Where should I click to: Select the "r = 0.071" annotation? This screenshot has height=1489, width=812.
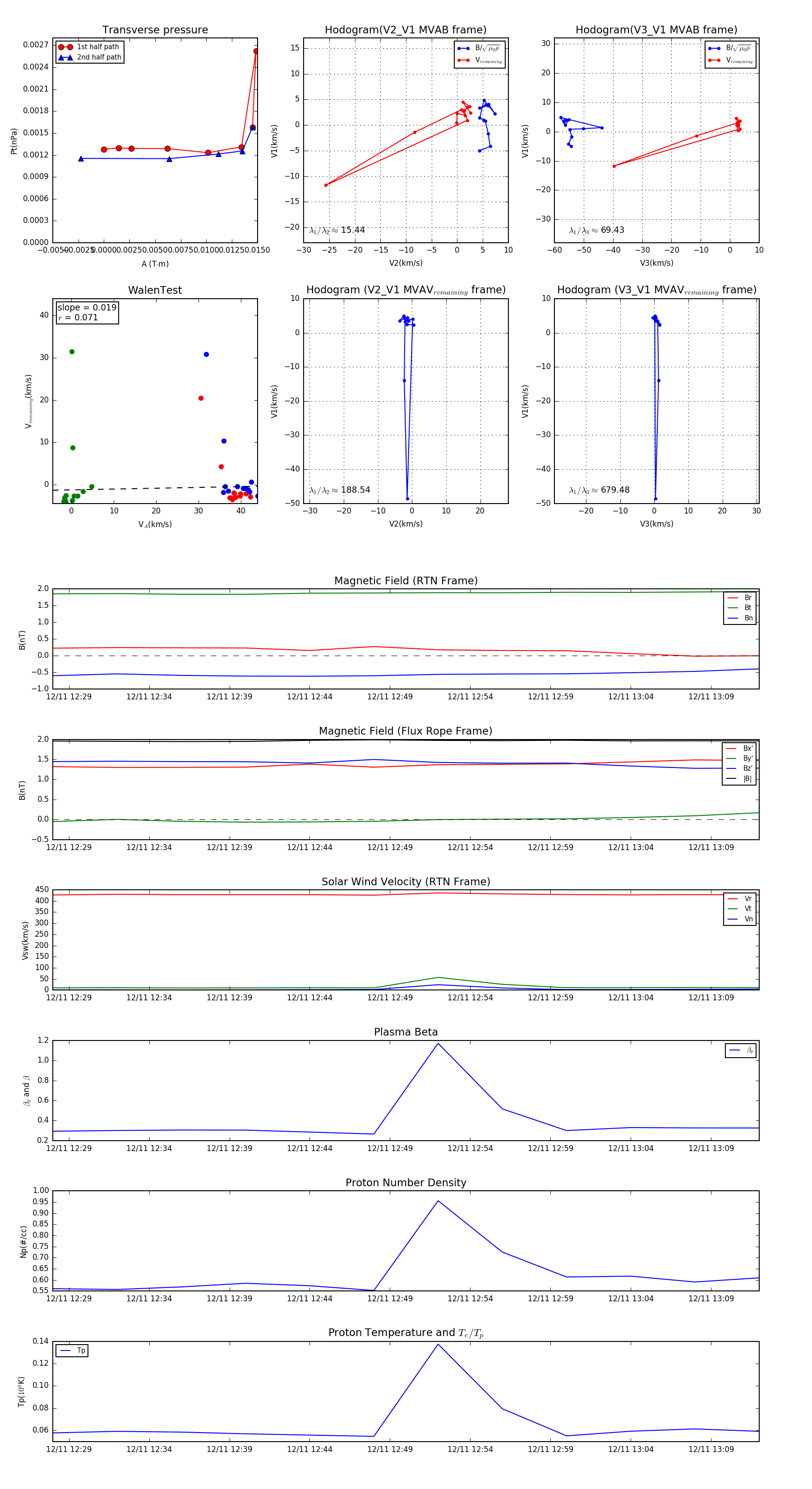[78, 317]
